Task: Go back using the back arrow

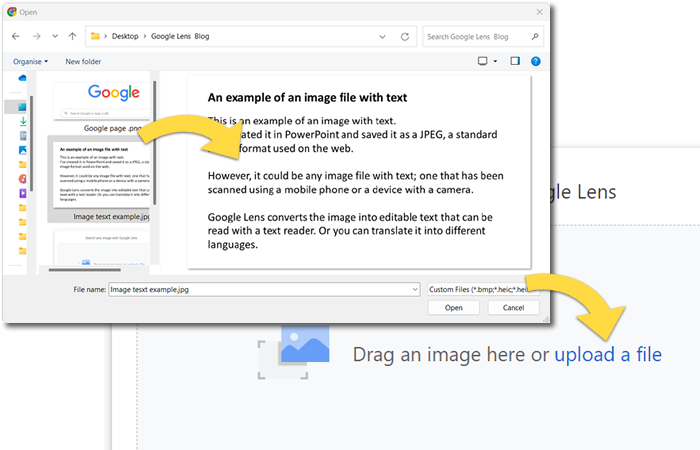Action: pyautogui.click(x=16, y=37)
